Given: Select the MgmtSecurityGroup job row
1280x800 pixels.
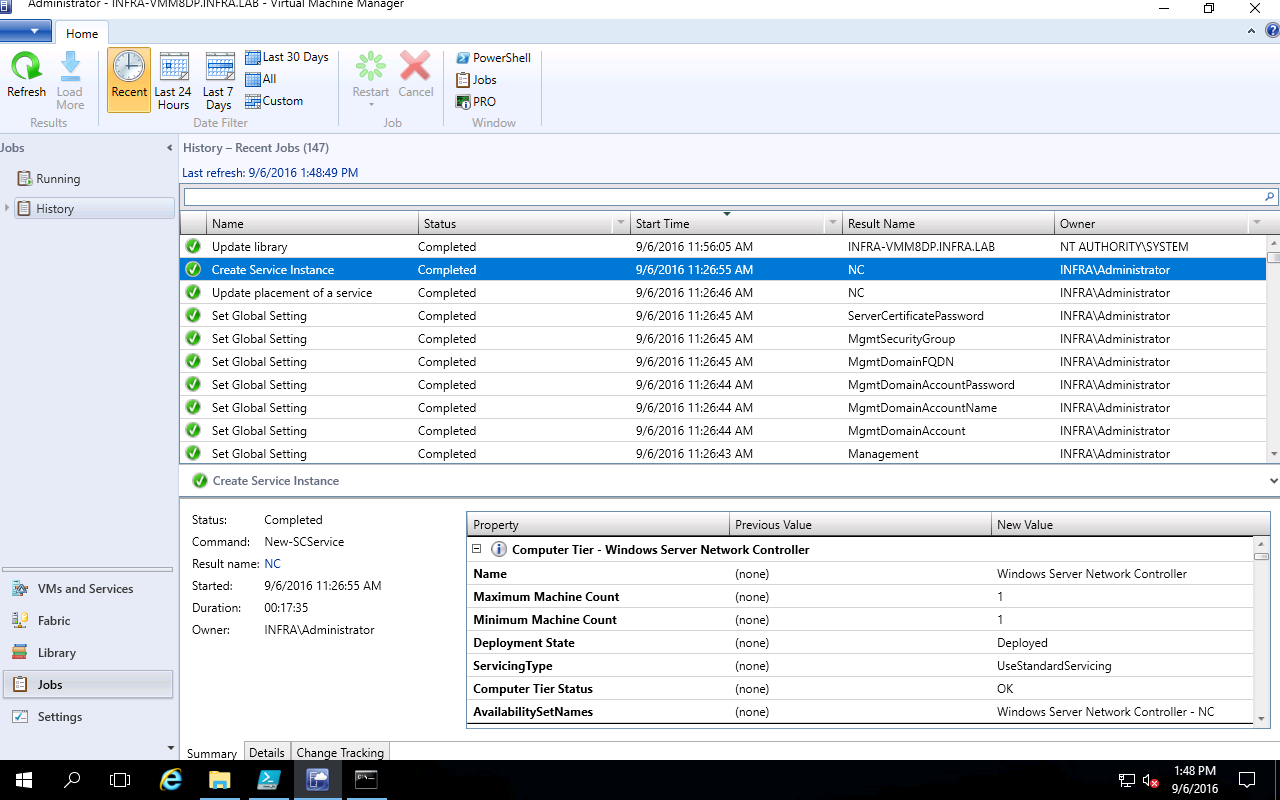Looking at the screenshot, I should (722, 339).
